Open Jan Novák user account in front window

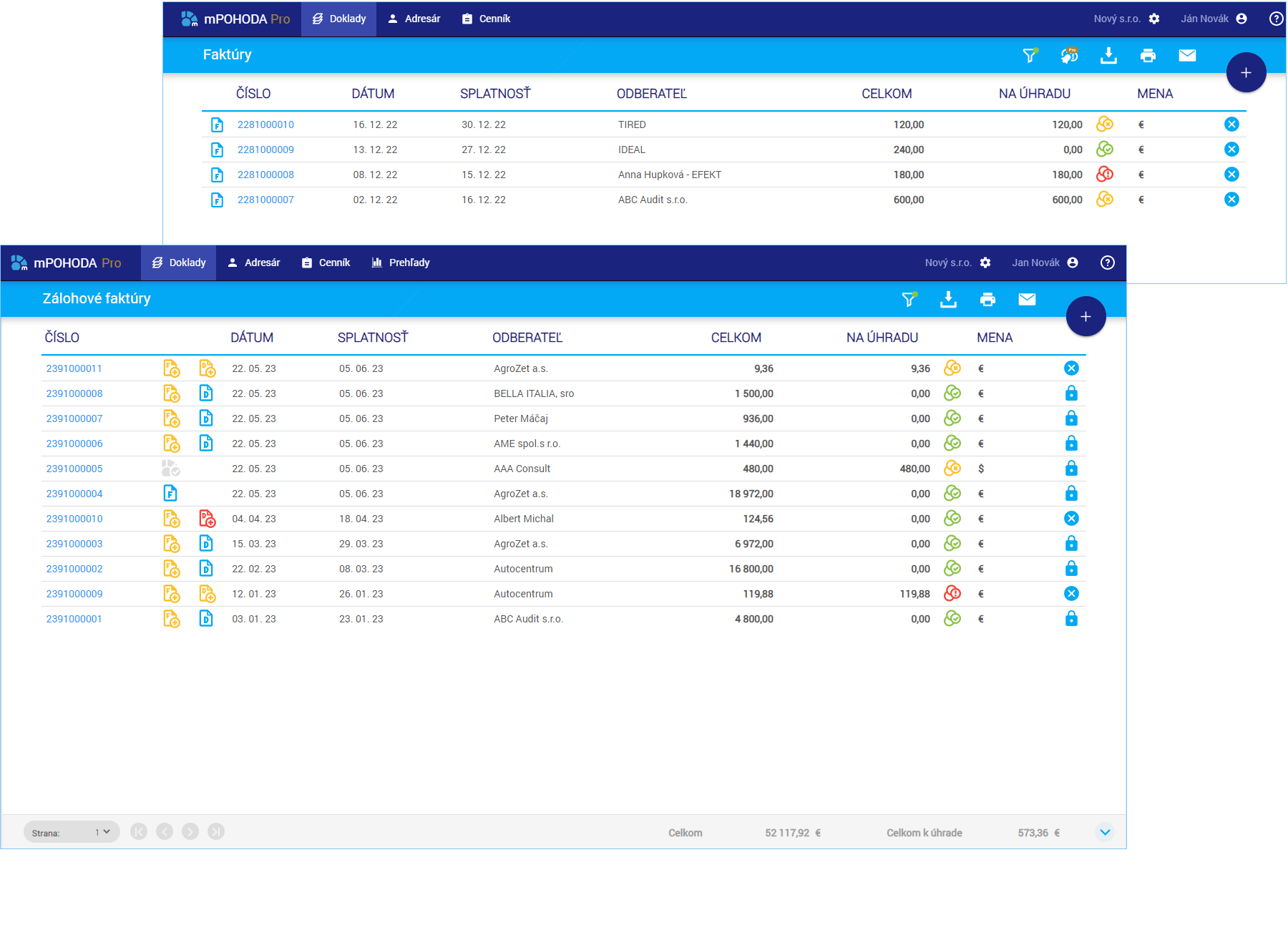coord(1045,263)
